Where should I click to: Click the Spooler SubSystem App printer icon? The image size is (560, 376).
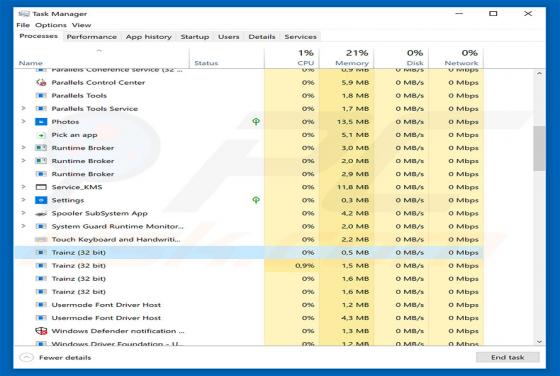pyautogui.click(x=41, y=214)
